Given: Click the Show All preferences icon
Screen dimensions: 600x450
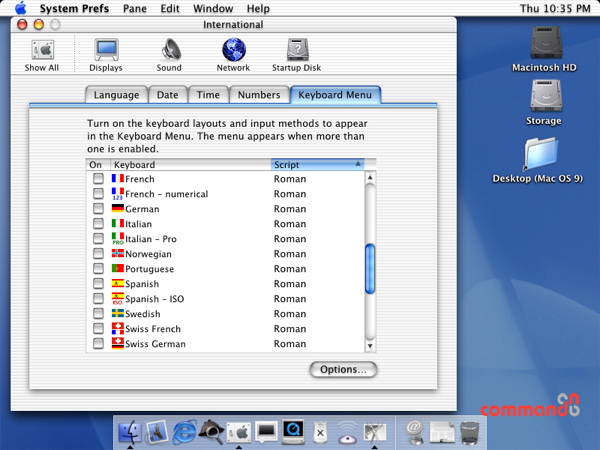Looking at the screenshot, I should [42, 55].
